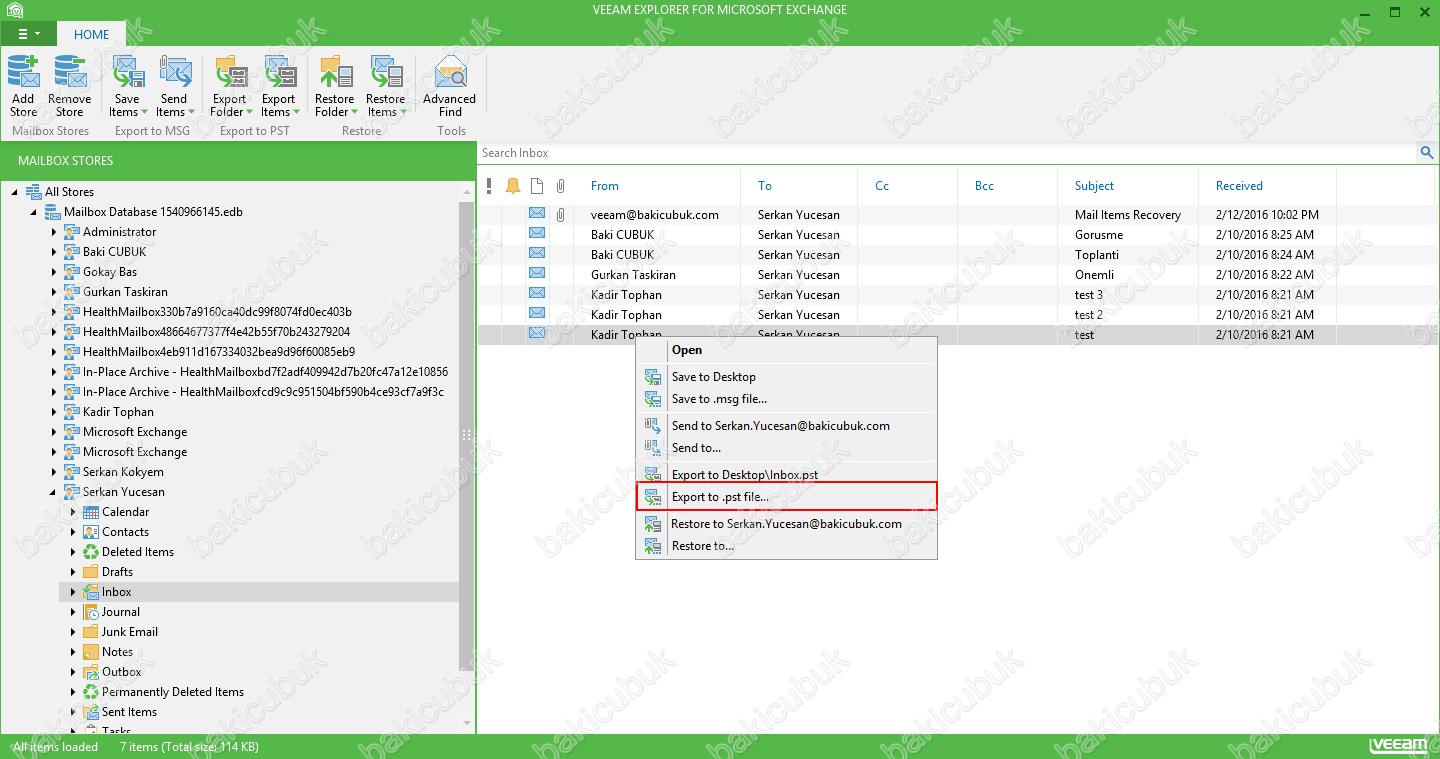Select the Drafts folder
Viewport: 1440px width, 759px height.
117,572
